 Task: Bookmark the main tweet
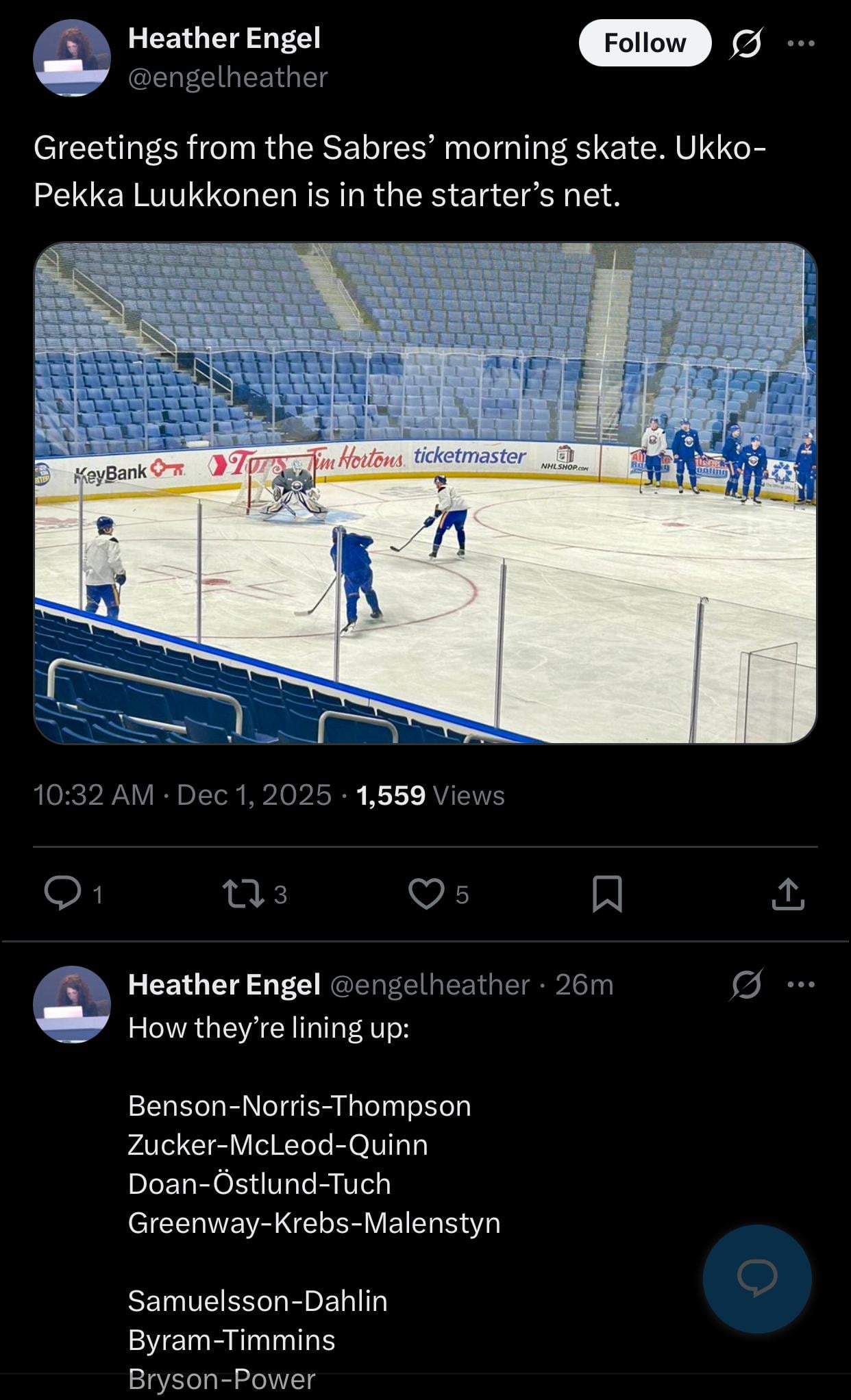coord(607,893)
